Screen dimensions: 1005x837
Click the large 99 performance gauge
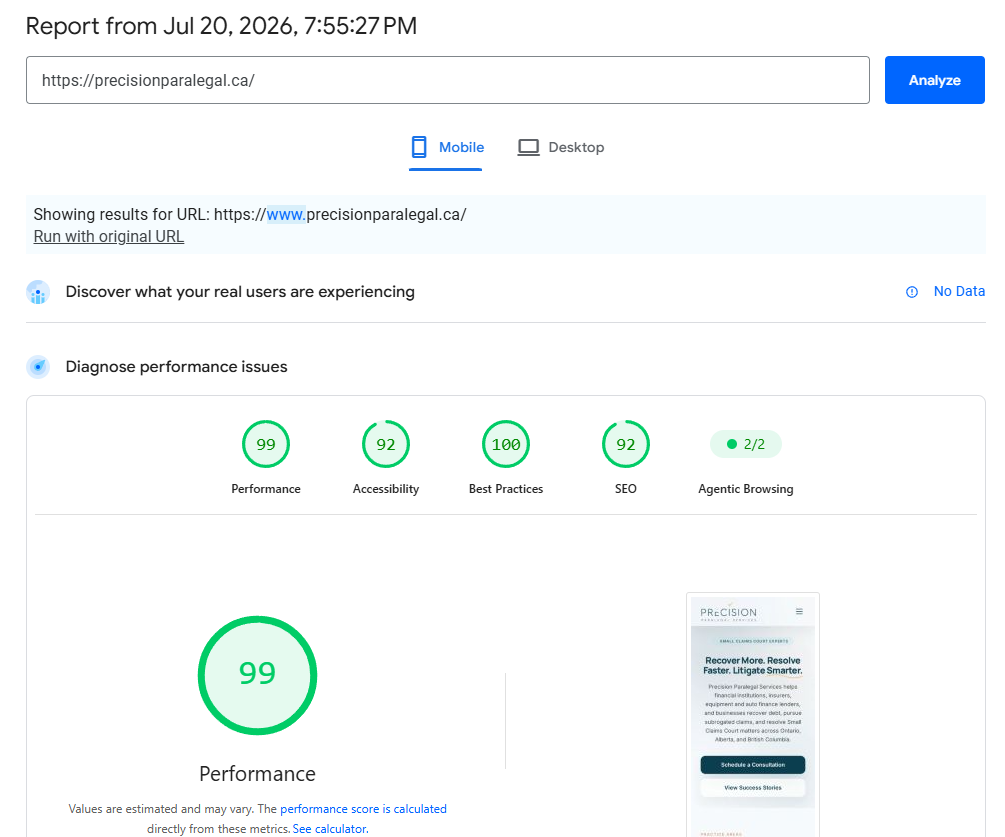click(x=258, y=675)
